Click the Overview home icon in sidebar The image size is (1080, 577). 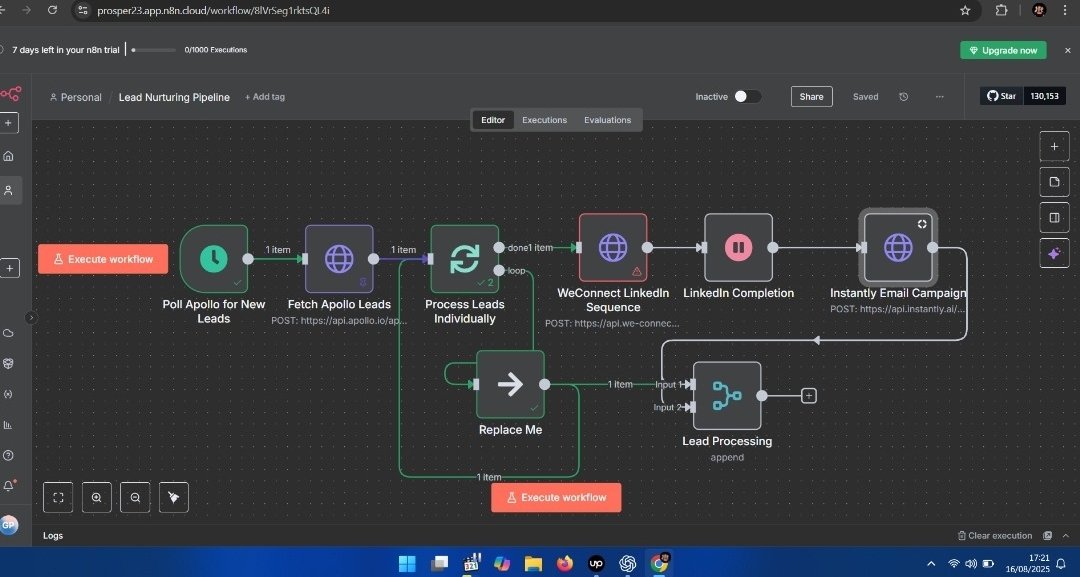9,156
